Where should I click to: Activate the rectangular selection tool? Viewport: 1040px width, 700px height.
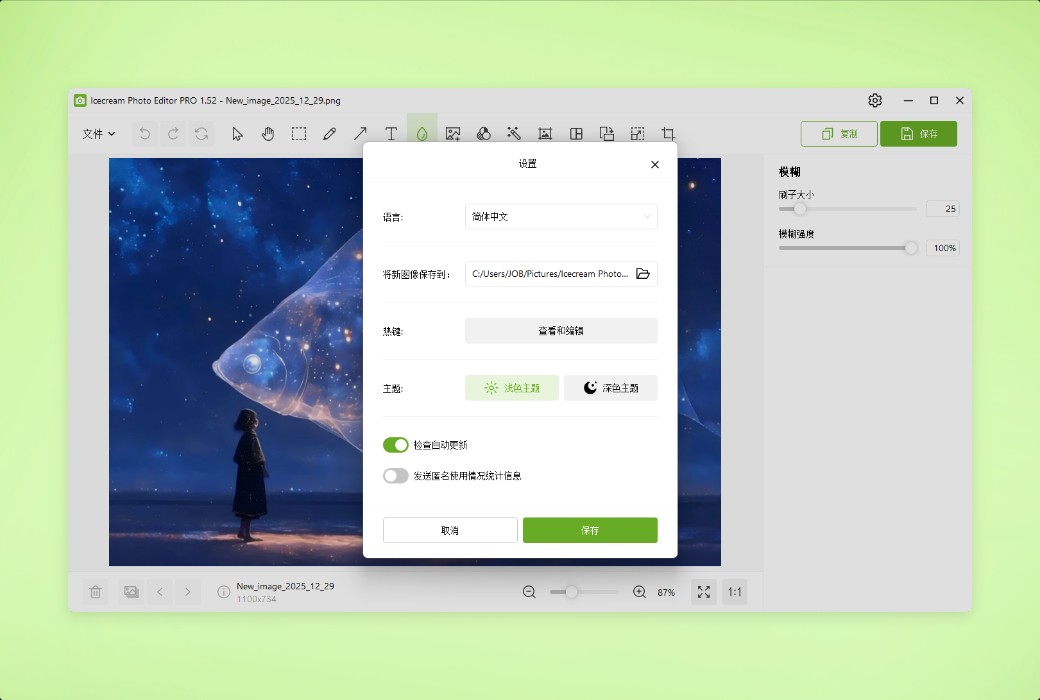298,133
